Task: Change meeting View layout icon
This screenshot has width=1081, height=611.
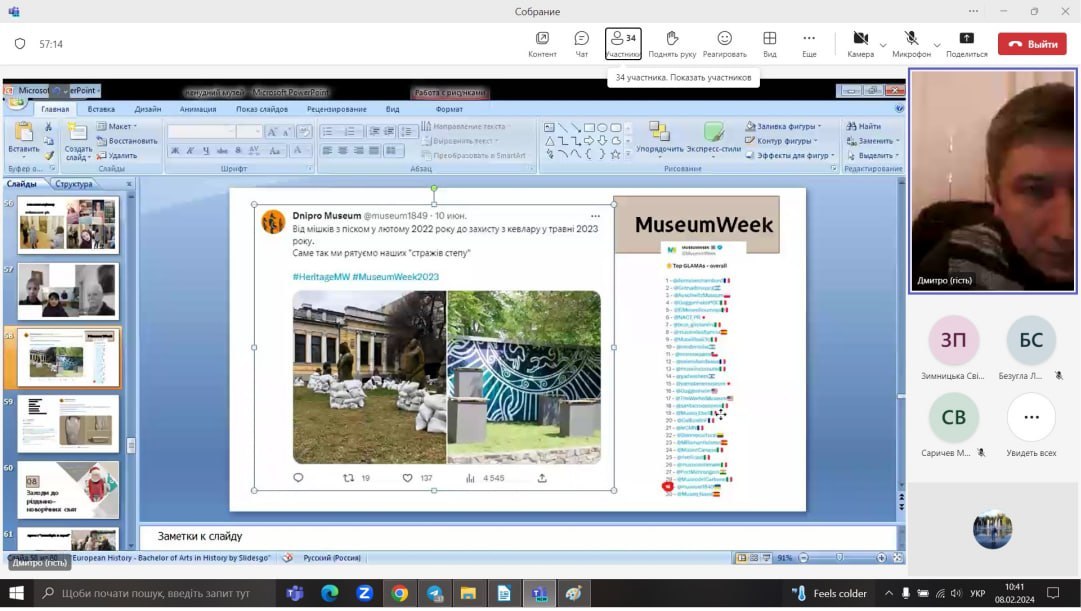Action: click(769, 39)
